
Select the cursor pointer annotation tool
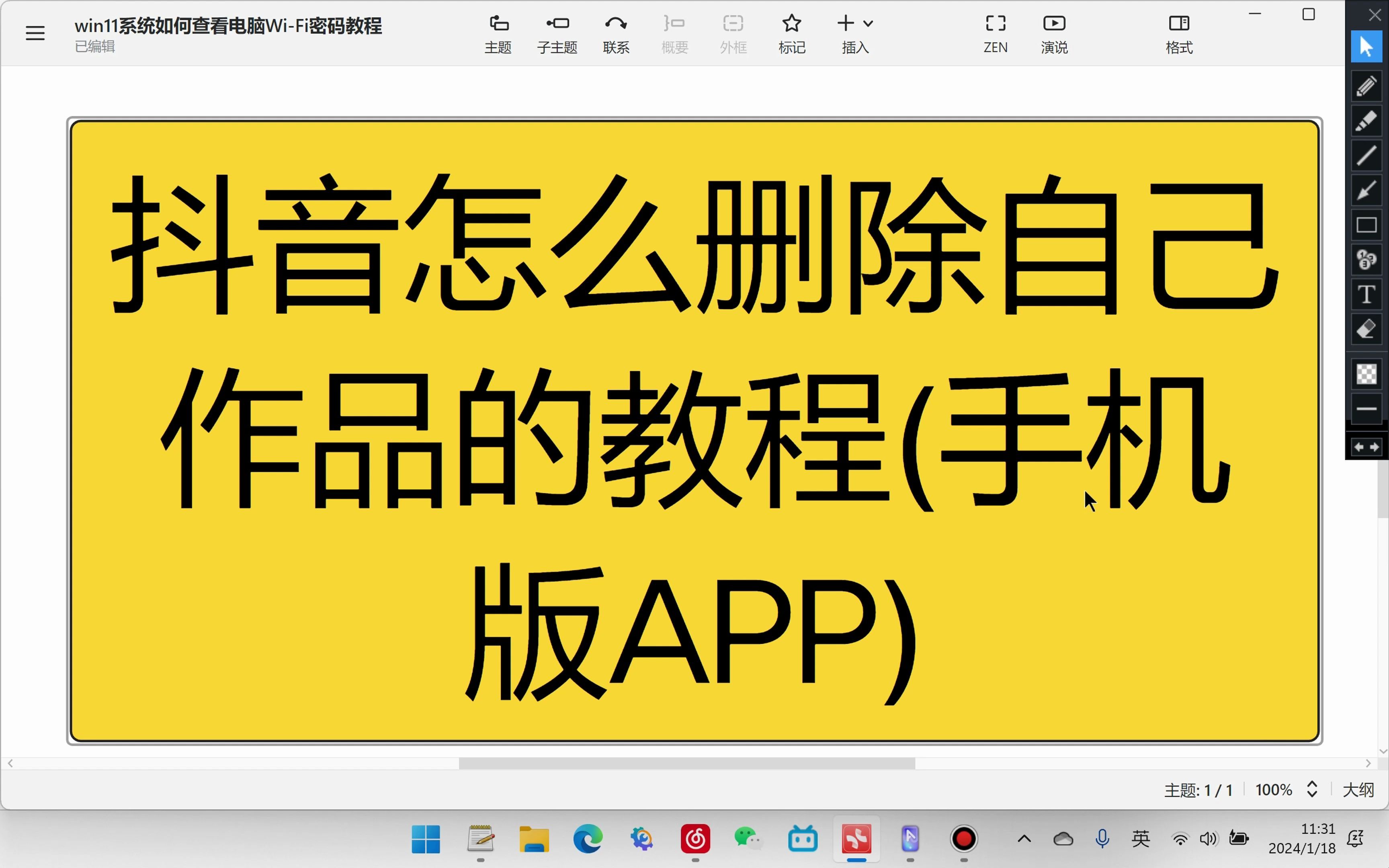coord(1366,47)
